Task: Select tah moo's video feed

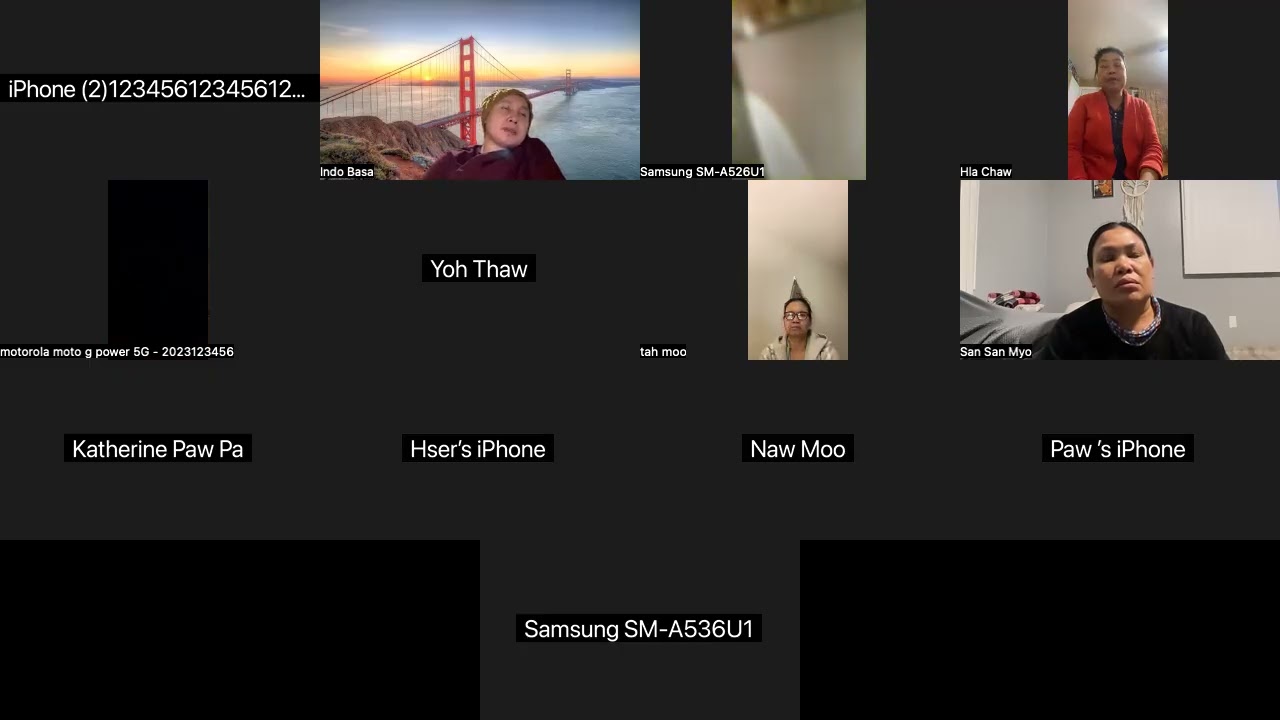Action: click(x=798, y=270)
